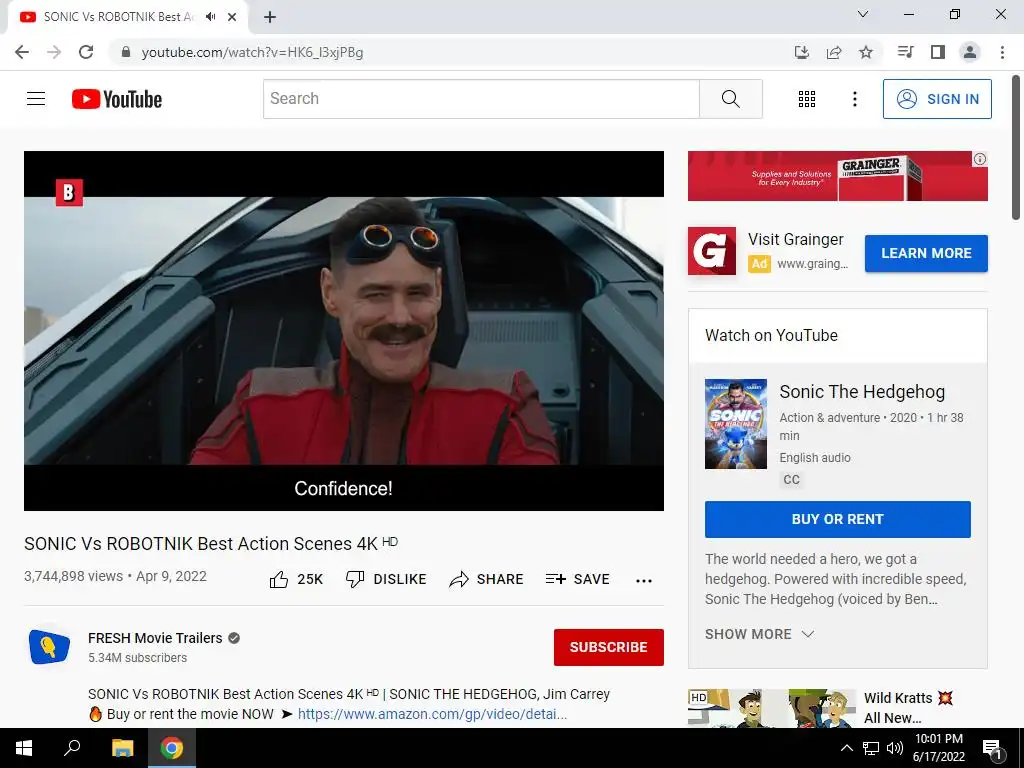
Task: Open more actions ellipsis under video
Action: pyautogui.click(x=644, y=581)
